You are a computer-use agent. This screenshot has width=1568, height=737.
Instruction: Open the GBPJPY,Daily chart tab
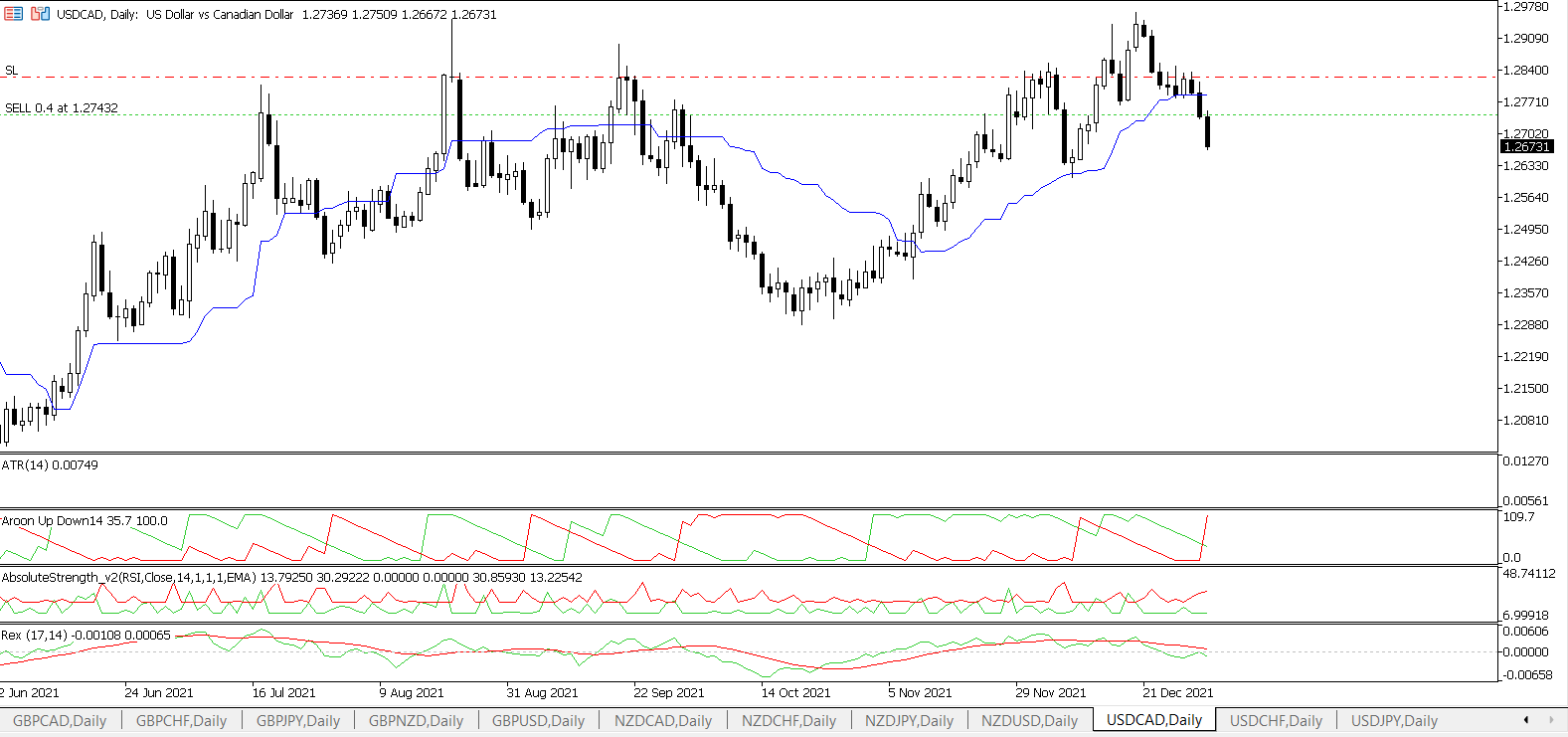coord(298,721)
